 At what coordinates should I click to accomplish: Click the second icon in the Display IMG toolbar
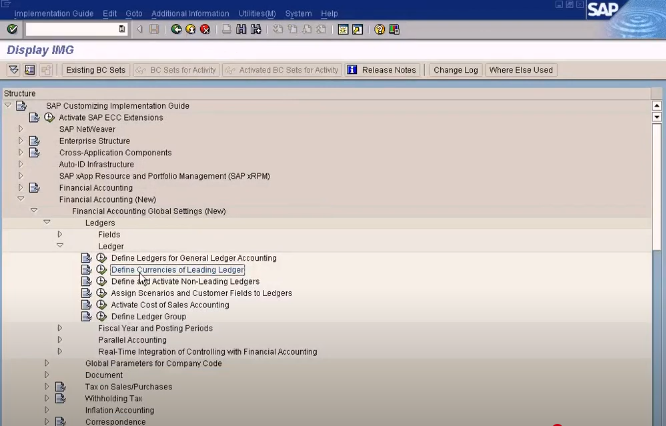tap(30, 70)
